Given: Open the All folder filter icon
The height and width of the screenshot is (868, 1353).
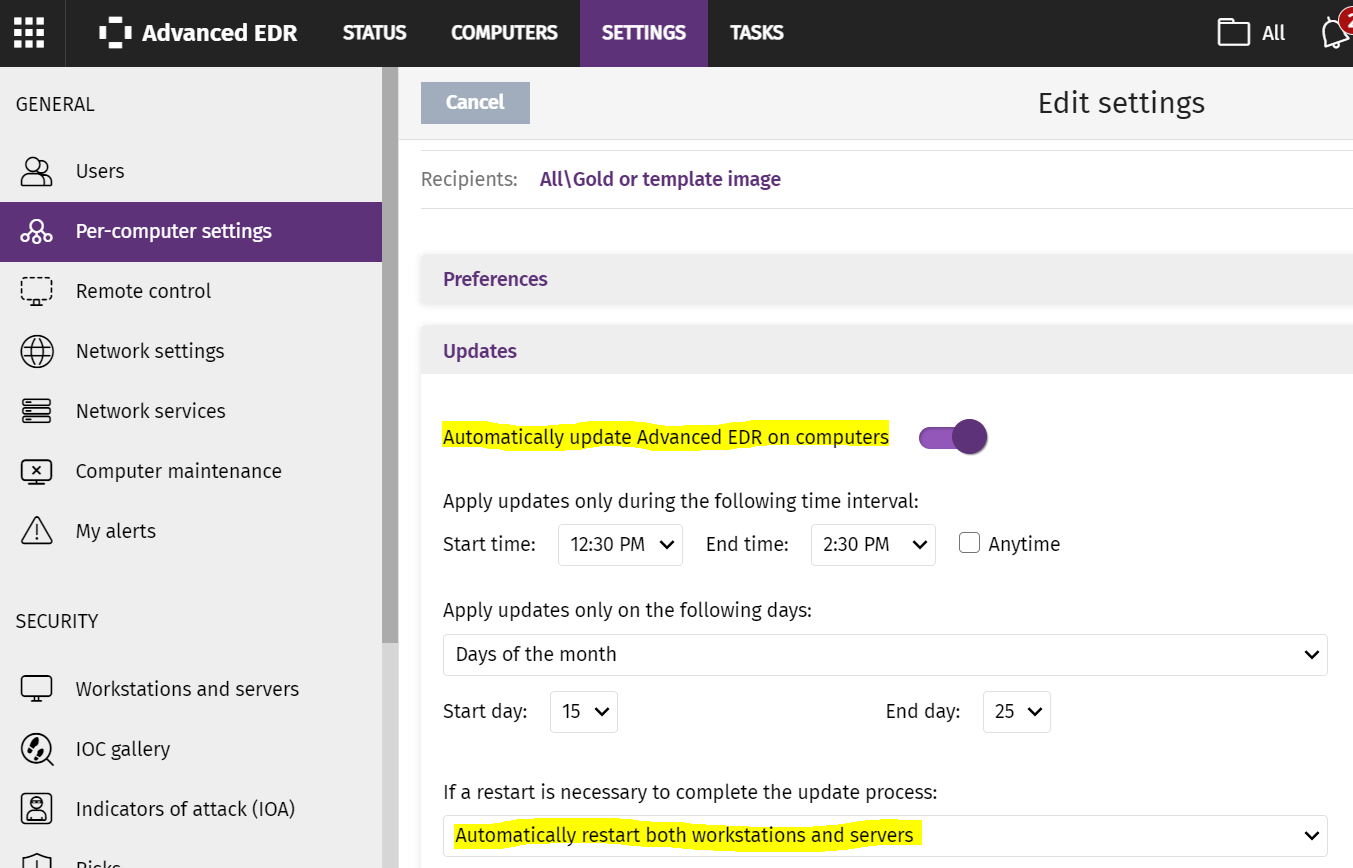Looking at the screenshot, I should click(x=1233, y=32).
